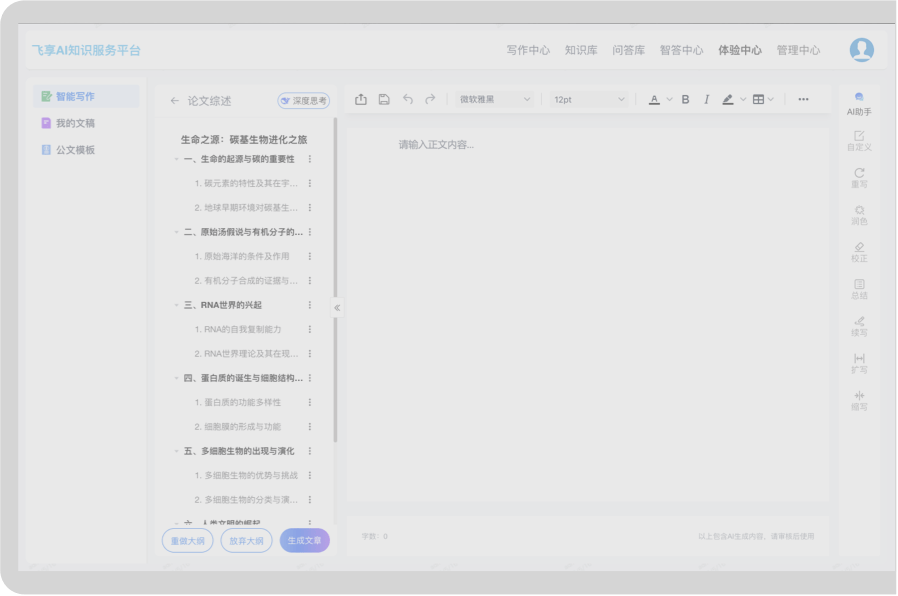
Task: Open the AI助手 panel
Action: (x=859, y=104)
